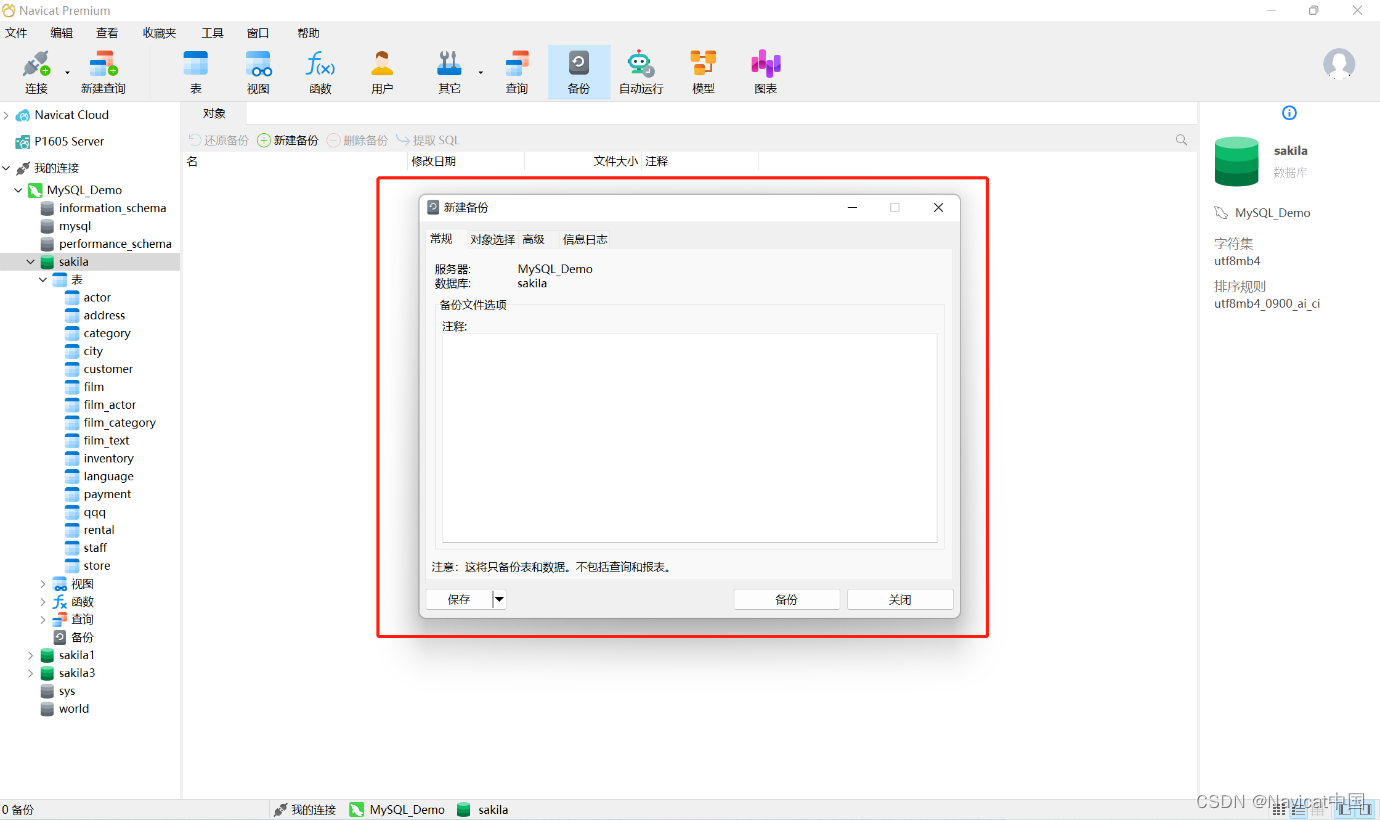Open the 用户 user management toolbar icon

(x=382, y=72)
